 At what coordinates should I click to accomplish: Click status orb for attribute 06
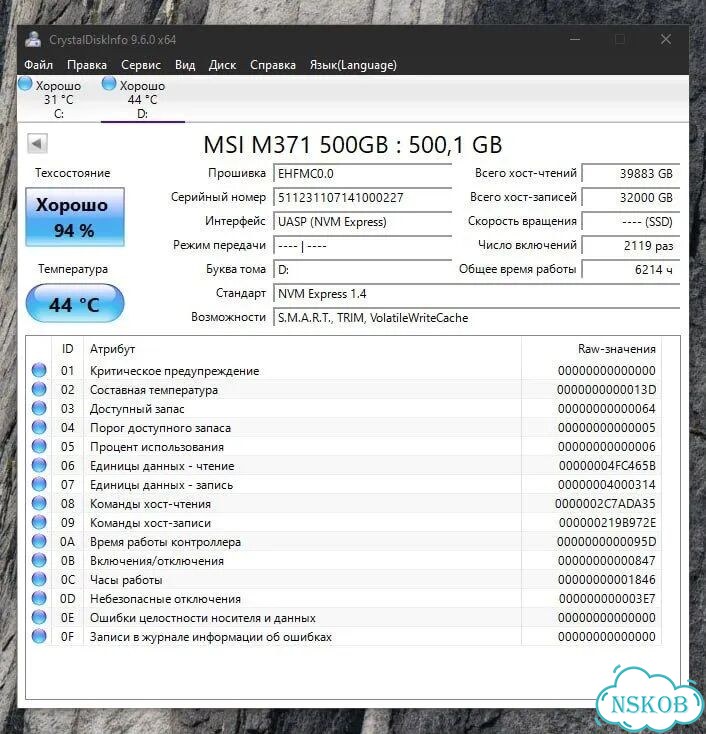39,465
